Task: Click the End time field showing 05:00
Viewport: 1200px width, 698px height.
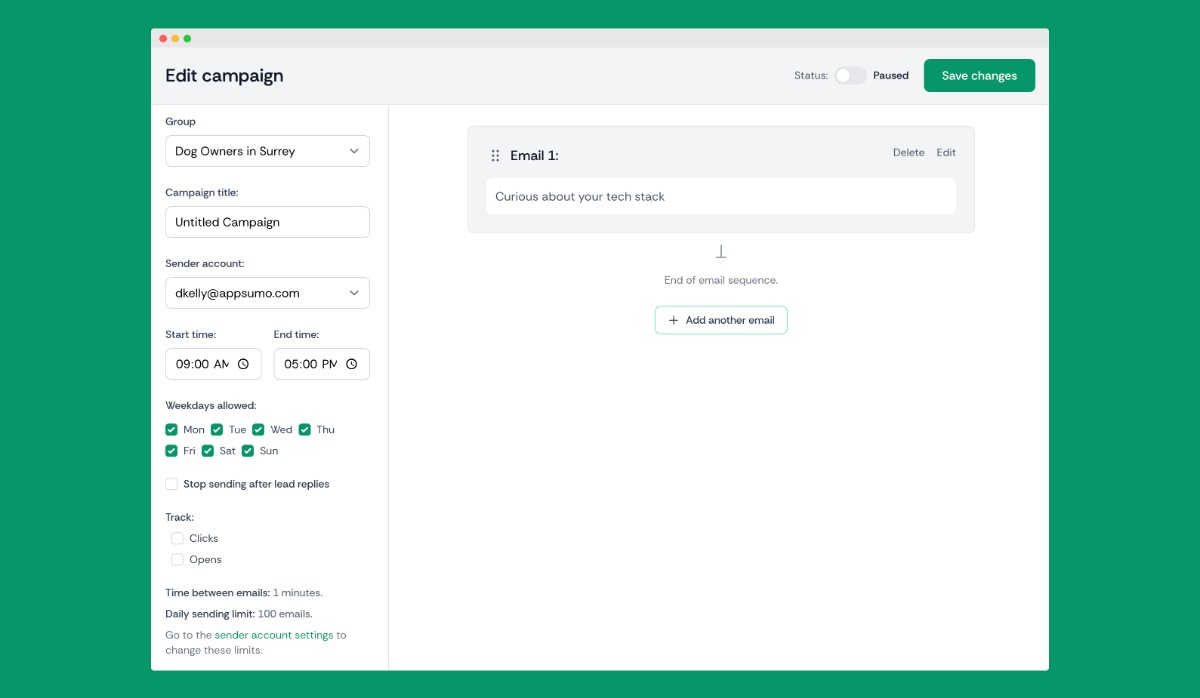Action: click(x=321, y=364)
